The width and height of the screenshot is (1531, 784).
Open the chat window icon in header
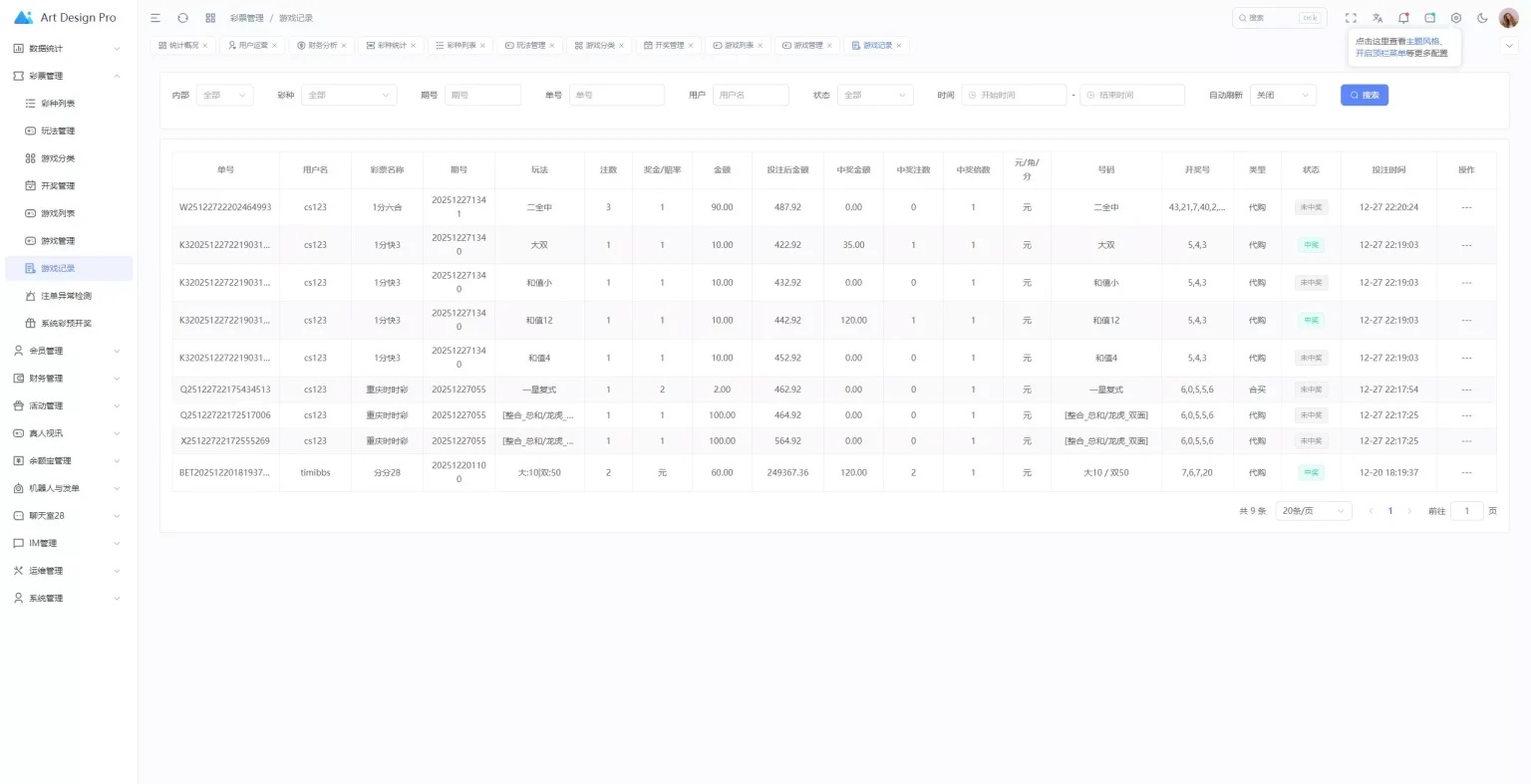tap(1429, 18)
